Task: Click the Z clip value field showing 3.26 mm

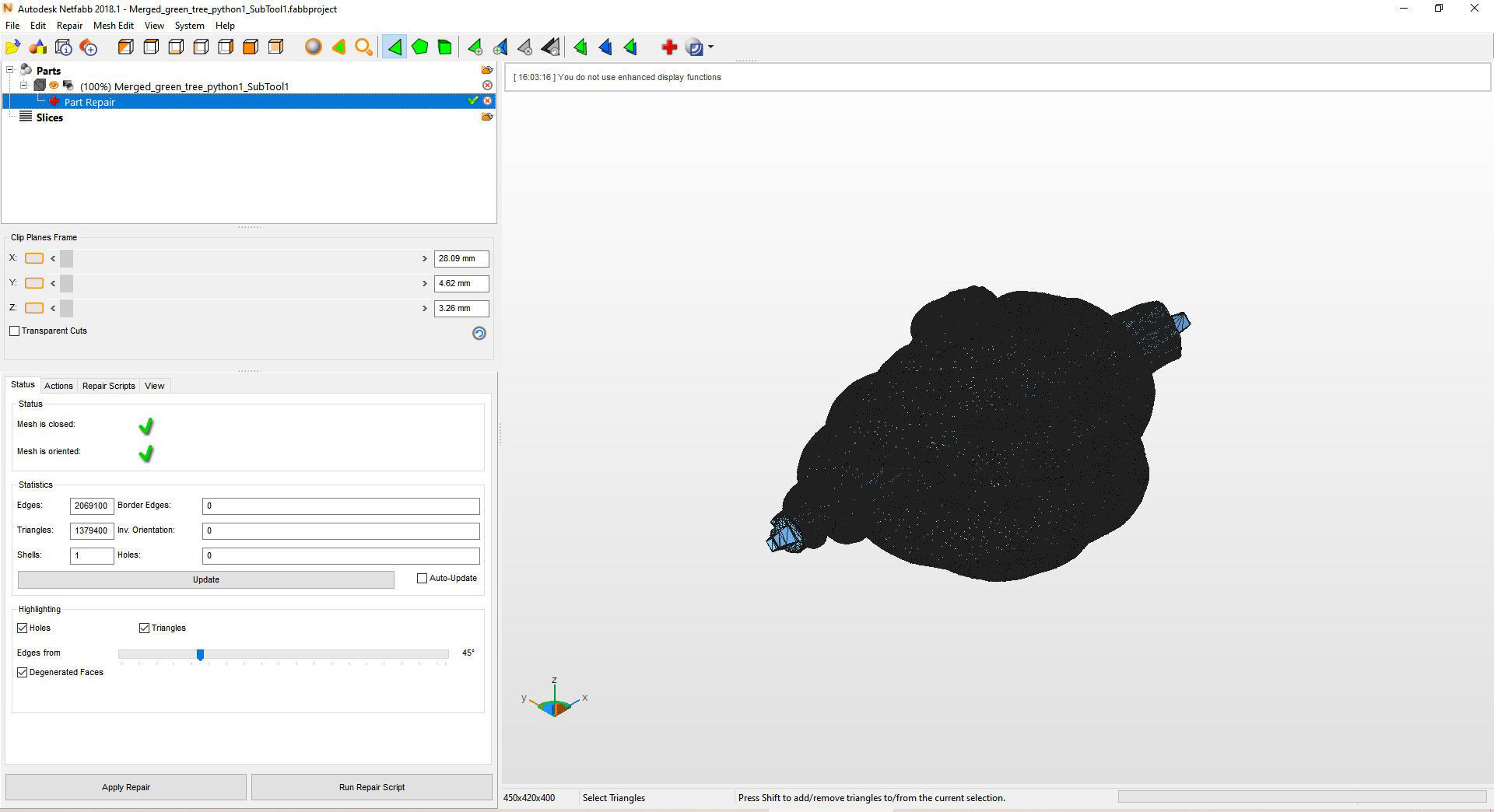Action: coord(461,308)
